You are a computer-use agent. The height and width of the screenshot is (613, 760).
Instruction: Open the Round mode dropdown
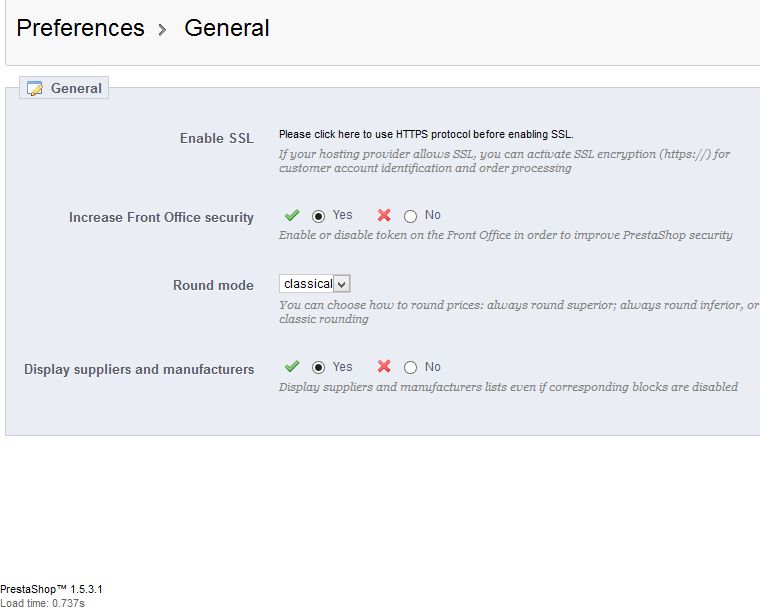click(315, 284)
